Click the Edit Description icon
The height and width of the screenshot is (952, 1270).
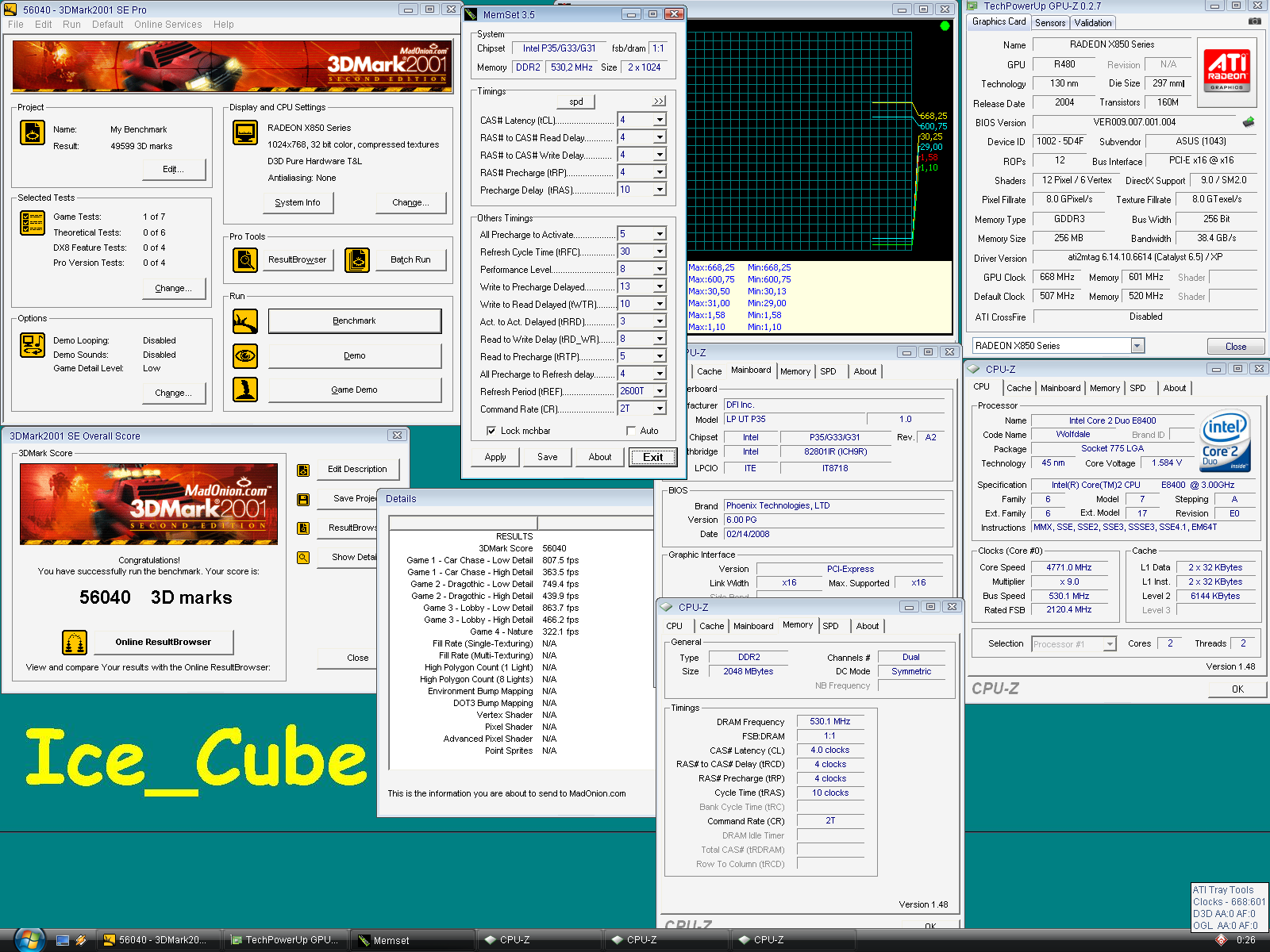click(303, 470)
